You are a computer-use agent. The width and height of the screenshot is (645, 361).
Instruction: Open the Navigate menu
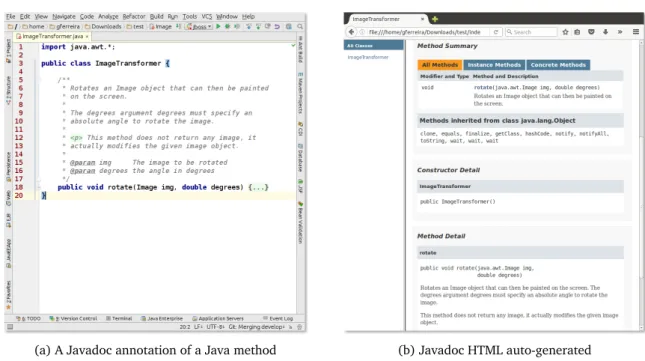tap(64, 16)
